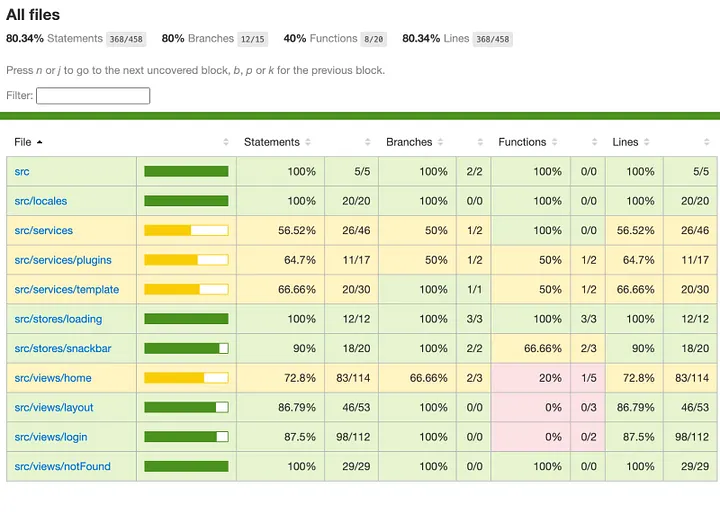
Task: Select the 72.8% statements cell for home
Action: tap(281, 378)
